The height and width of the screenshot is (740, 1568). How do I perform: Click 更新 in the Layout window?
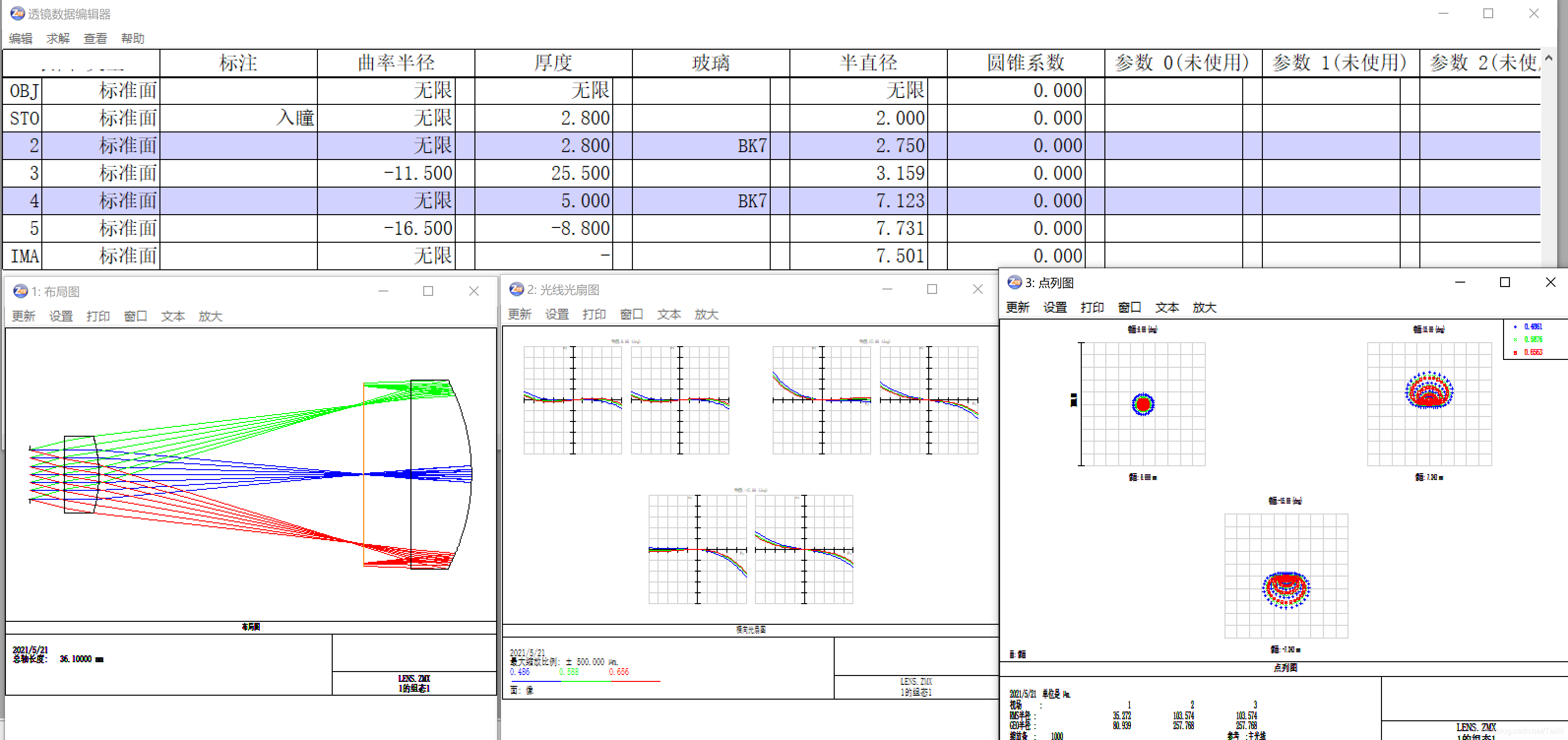coord(24,316)
